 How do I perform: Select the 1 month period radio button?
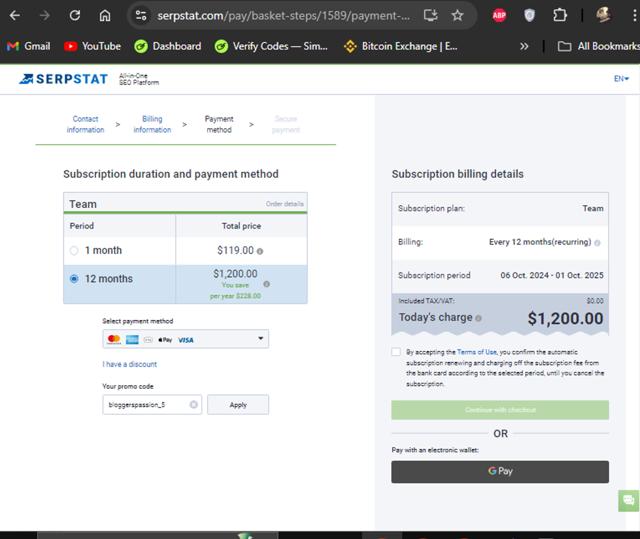[74, 251]
